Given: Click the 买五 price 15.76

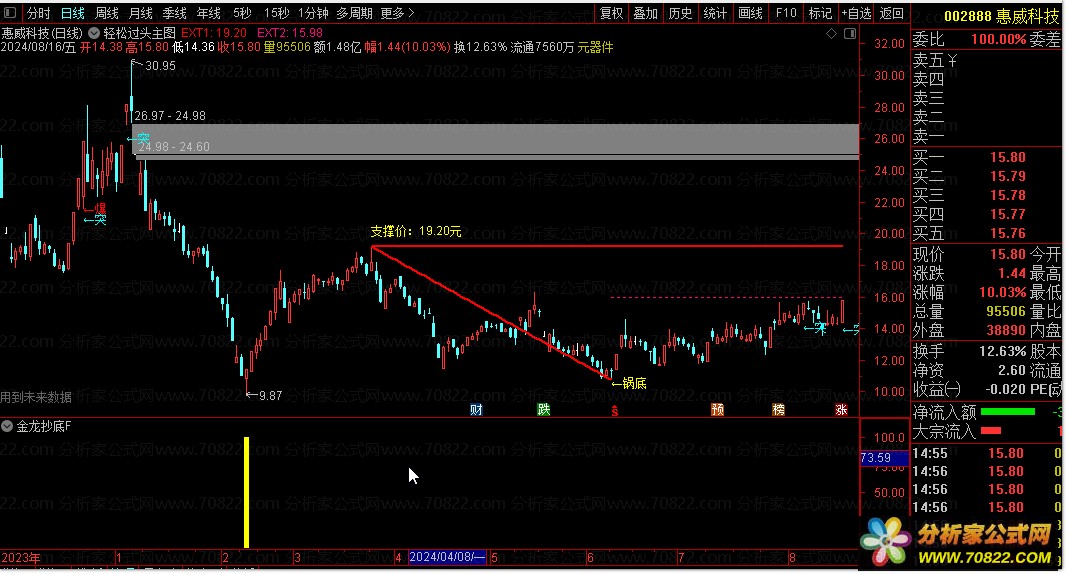Looking at the screenshot, I should (1007, 234).
